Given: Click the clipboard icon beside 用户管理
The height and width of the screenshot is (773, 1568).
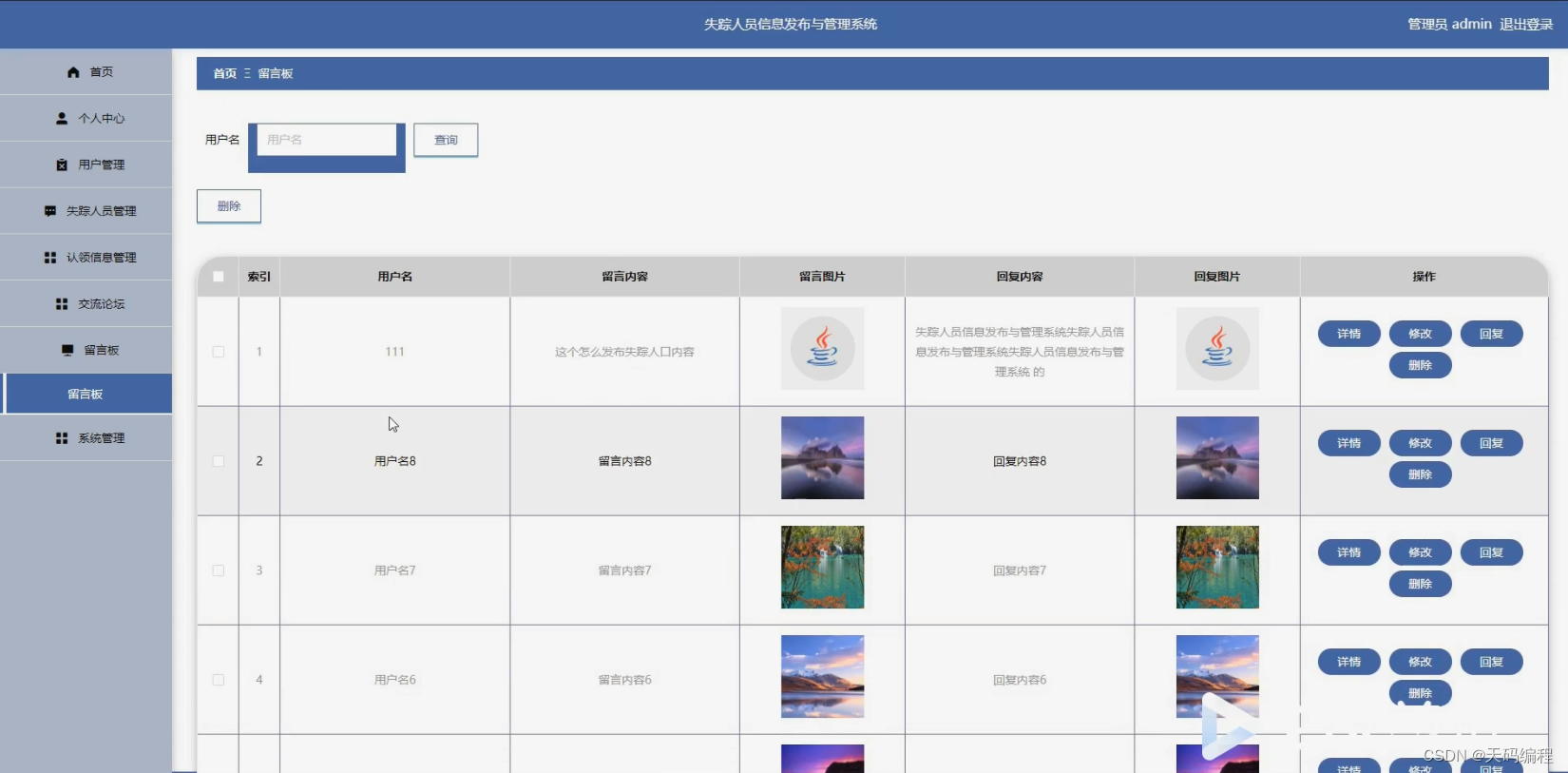Looking at the screenshot, I should tap(62, 165).
